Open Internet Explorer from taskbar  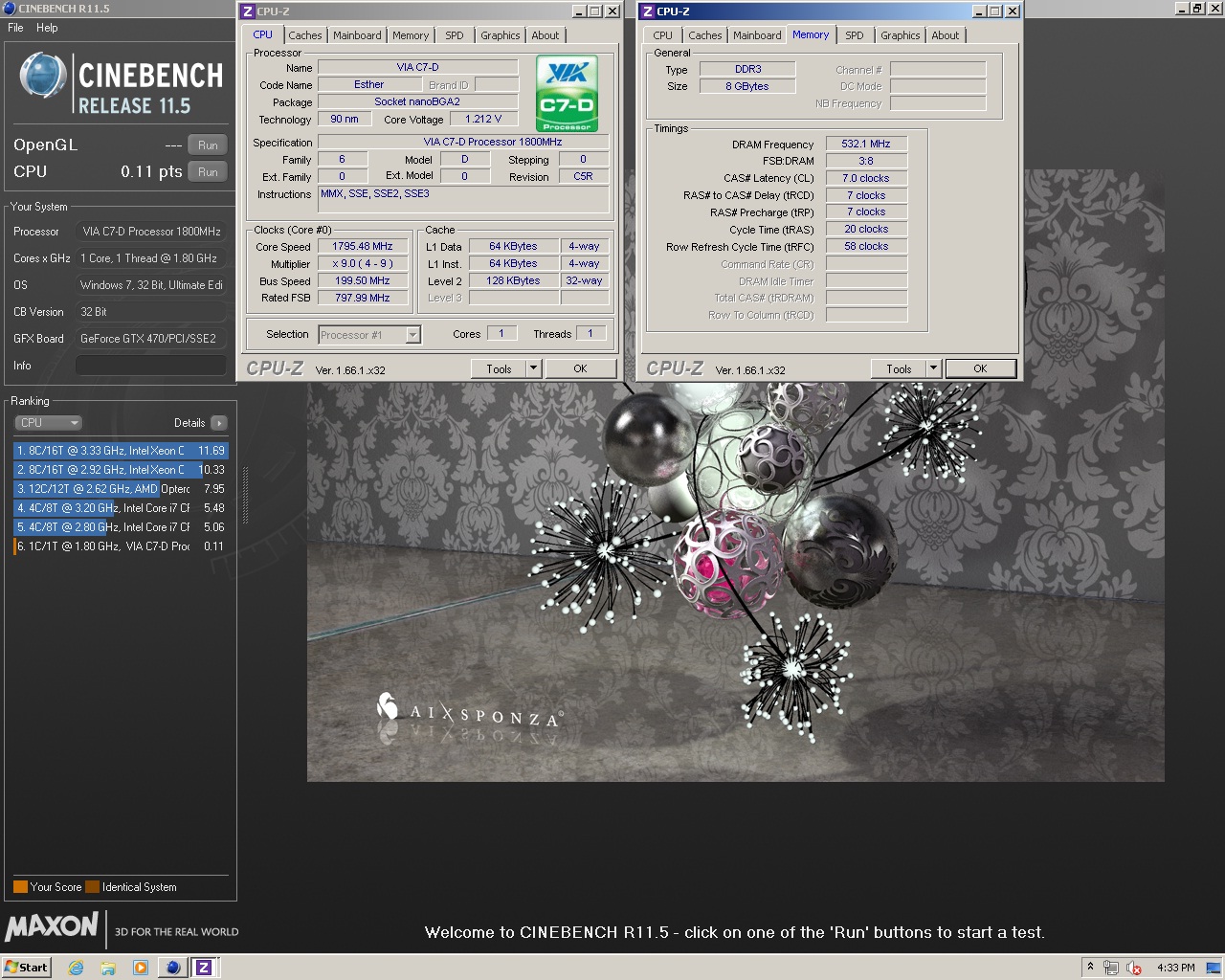[76, 968]
